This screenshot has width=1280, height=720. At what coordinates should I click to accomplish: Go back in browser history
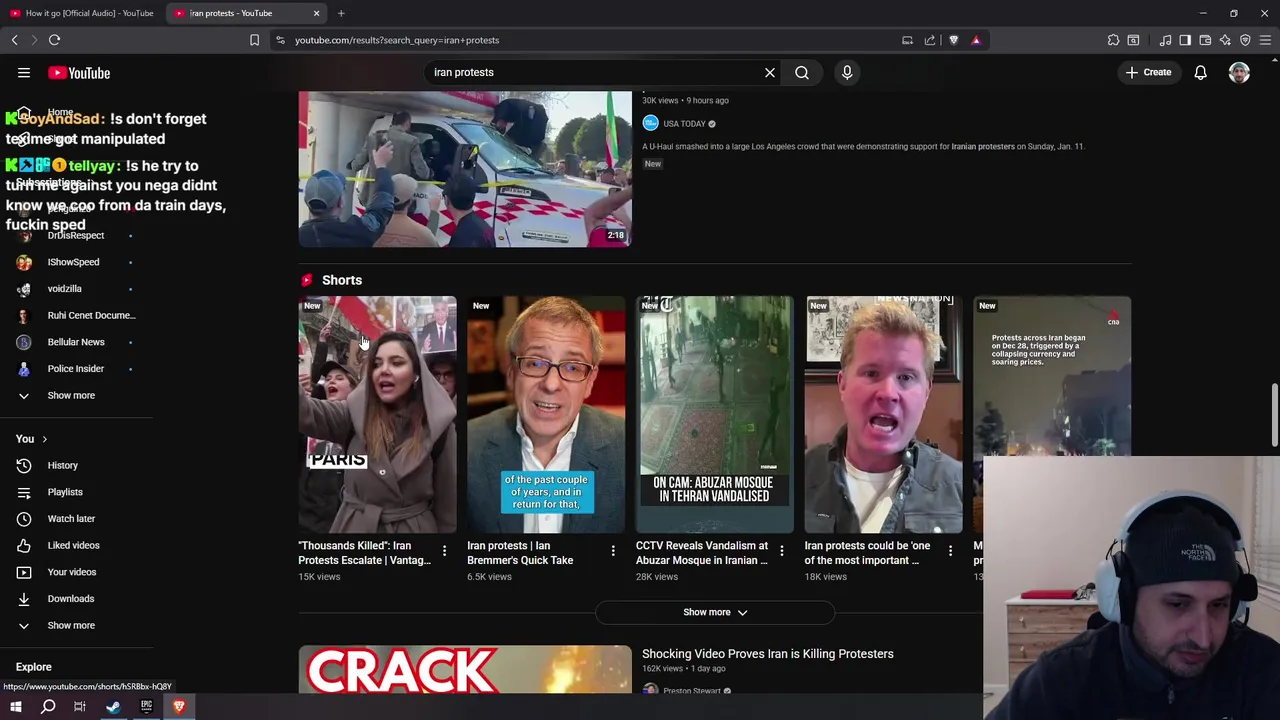click(x=14, y=40)
